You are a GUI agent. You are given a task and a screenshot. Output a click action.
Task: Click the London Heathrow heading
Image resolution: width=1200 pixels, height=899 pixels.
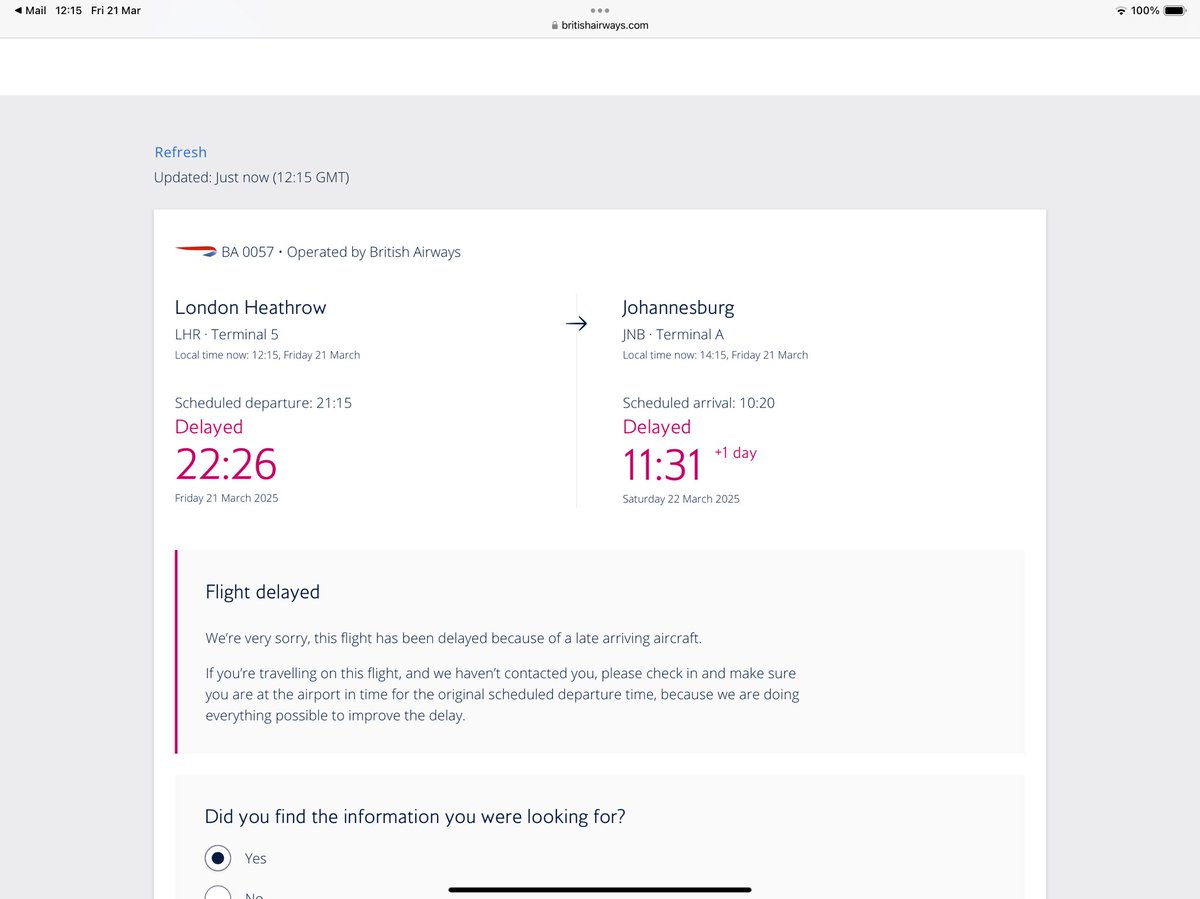[x=251, y=307]
